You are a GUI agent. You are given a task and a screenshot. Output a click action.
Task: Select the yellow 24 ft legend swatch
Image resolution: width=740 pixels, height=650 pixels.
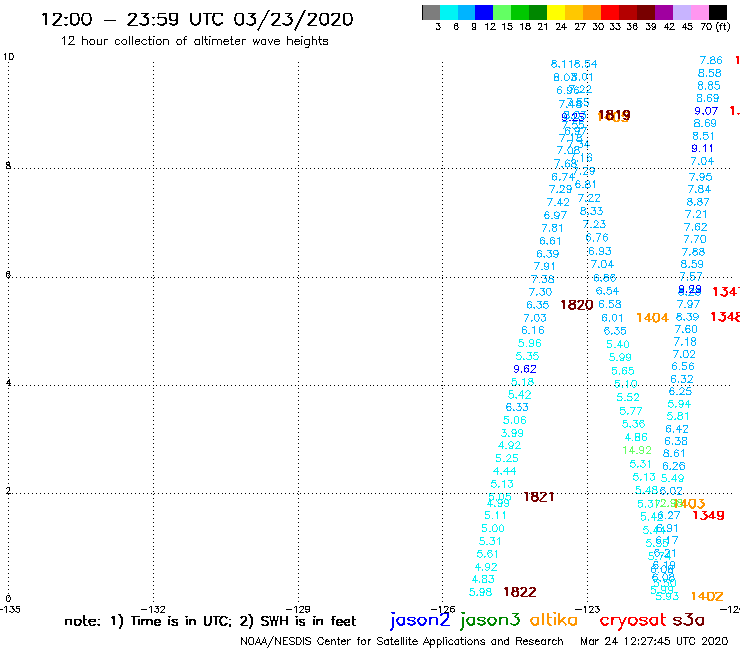[x=556, y=12]
